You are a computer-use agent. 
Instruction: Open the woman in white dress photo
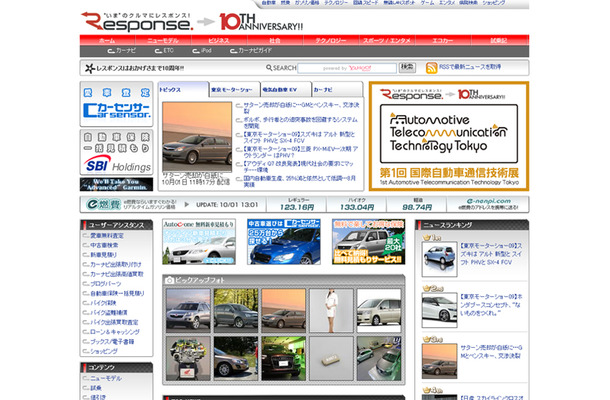(x=331, y=311)
